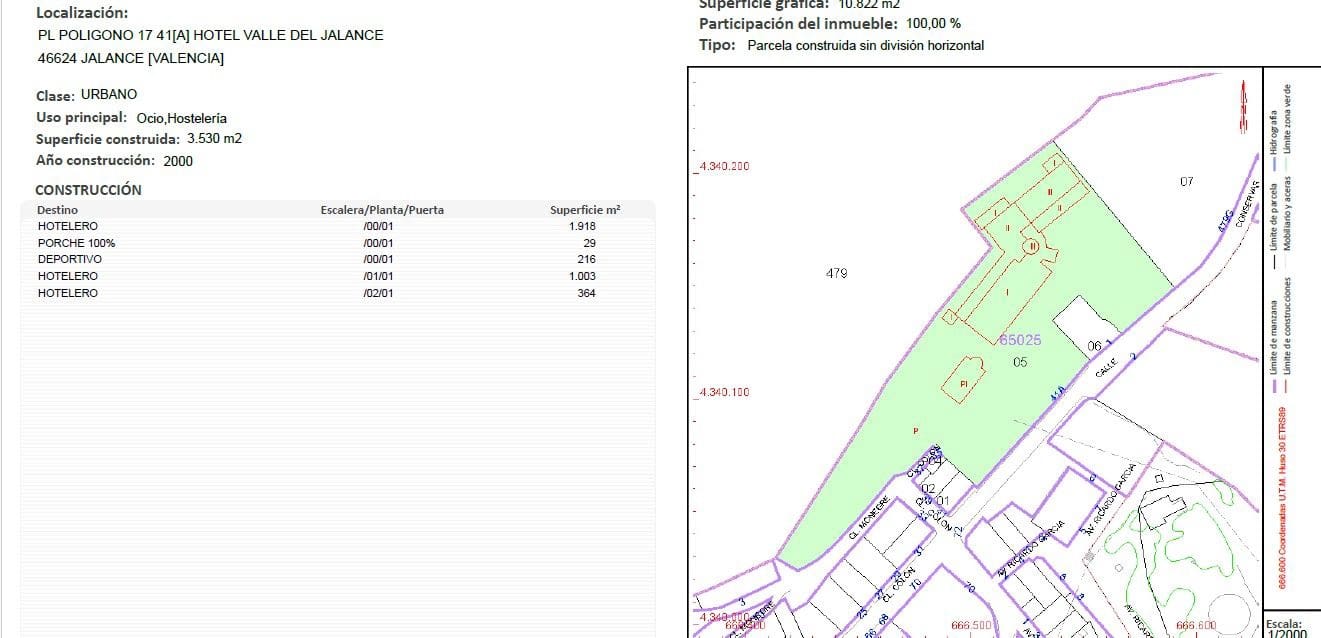
Task: Click the green parcel 05 label
Action: [x=1020, y=362]
